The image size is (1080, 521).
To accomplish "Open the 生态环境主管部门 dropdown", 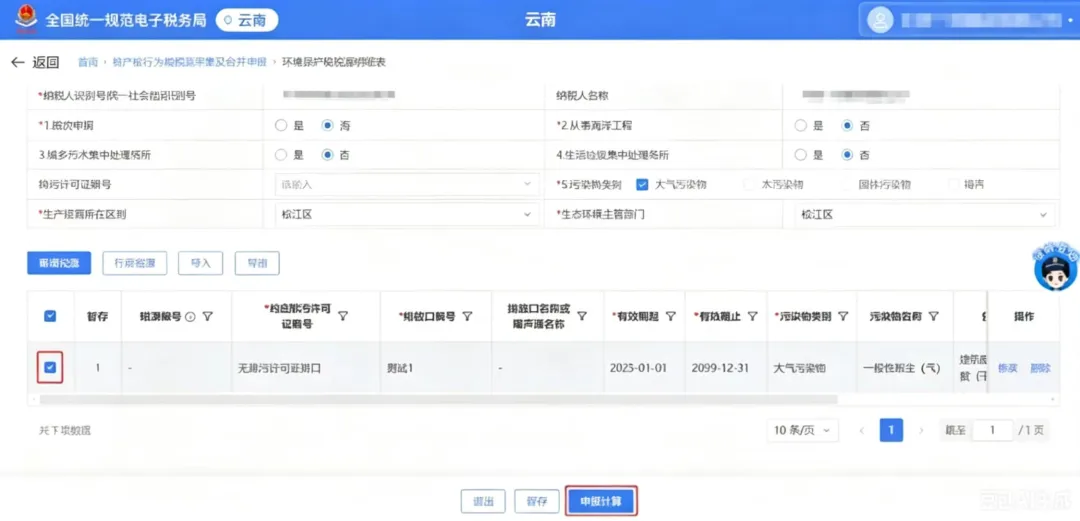I will [924, 214].
